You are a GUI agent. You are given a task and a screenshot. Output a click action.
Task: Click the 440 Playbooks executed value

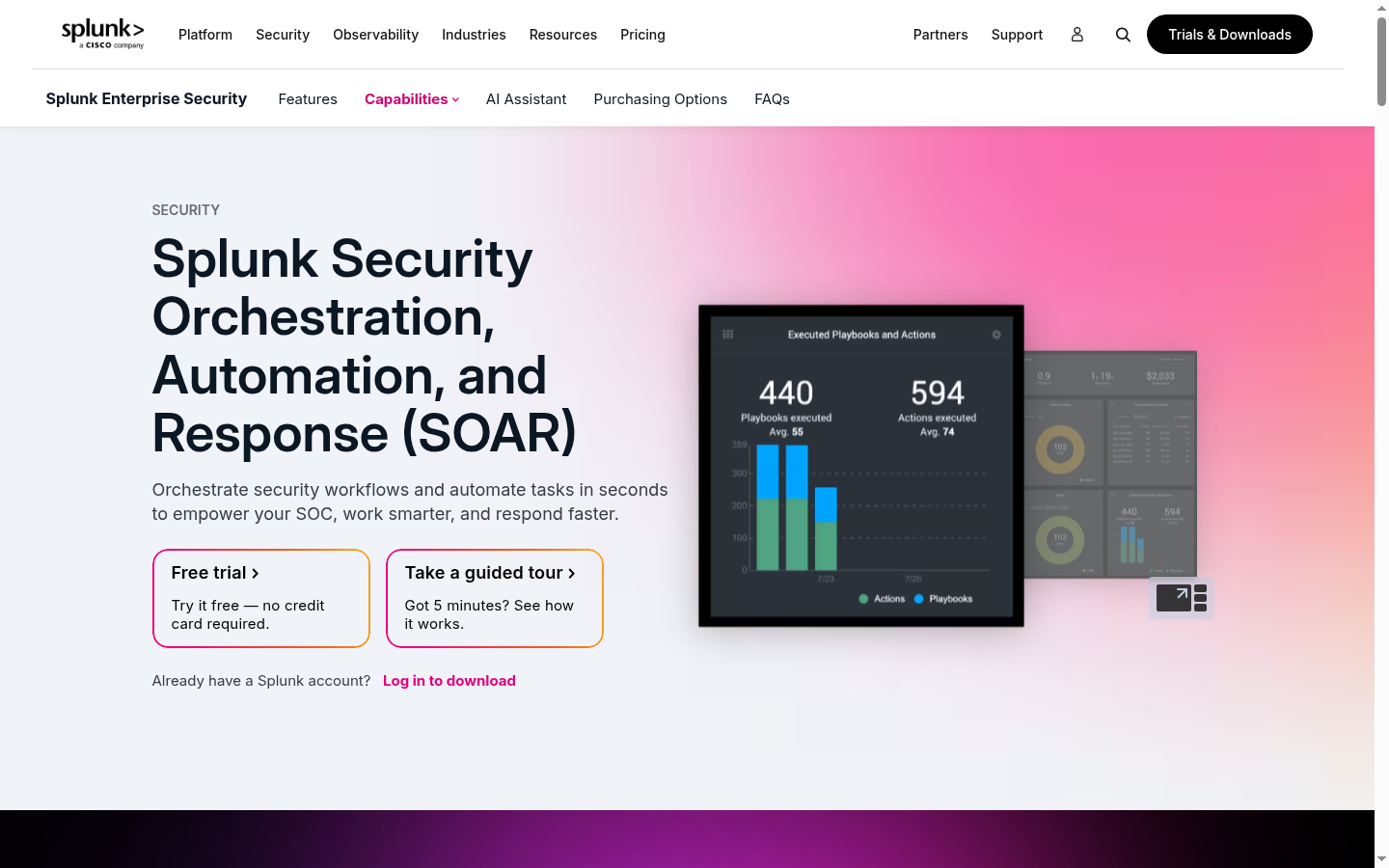click(x=786, y=393)
